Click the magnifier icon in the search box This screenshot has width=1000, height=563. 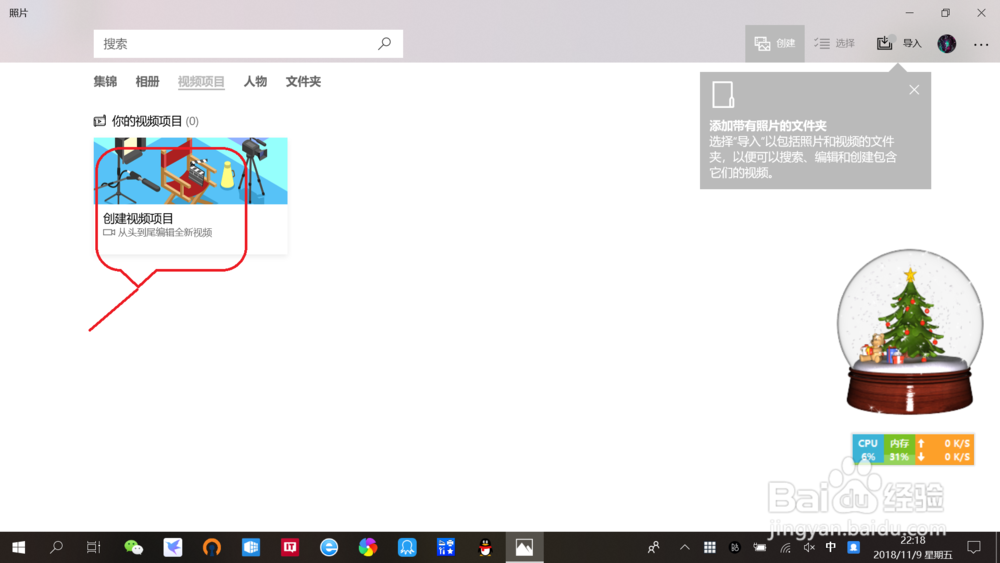pos(385,43)
